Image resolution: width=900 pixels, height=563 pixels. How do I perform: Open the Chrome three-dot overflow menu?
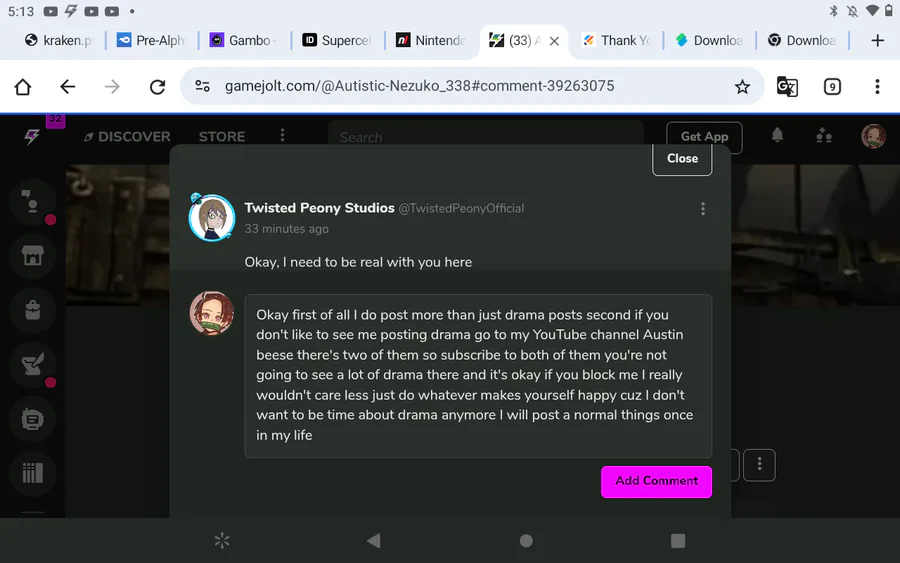[876, 87]
